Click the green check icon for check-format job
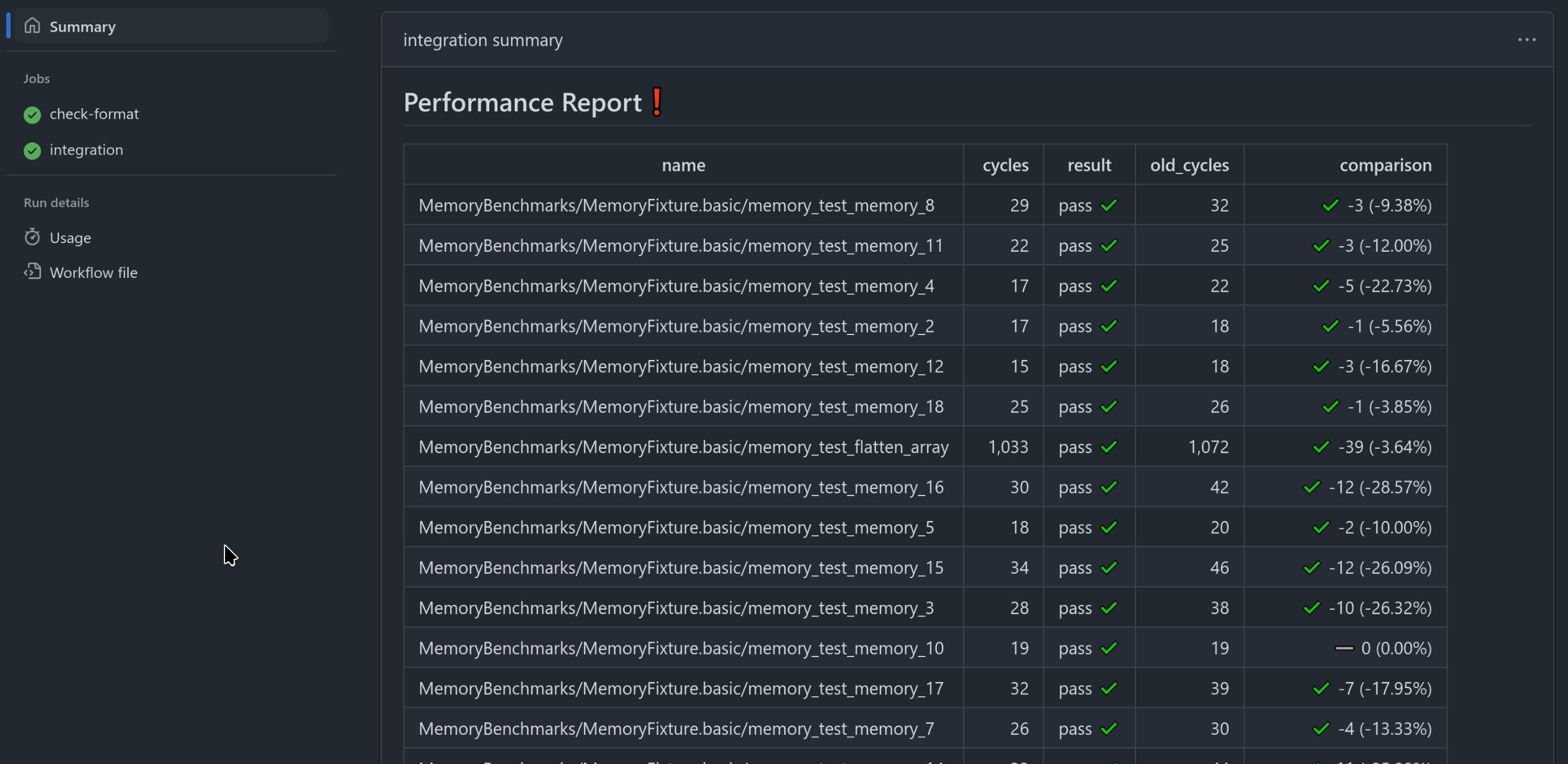 [x=31, y=114]
